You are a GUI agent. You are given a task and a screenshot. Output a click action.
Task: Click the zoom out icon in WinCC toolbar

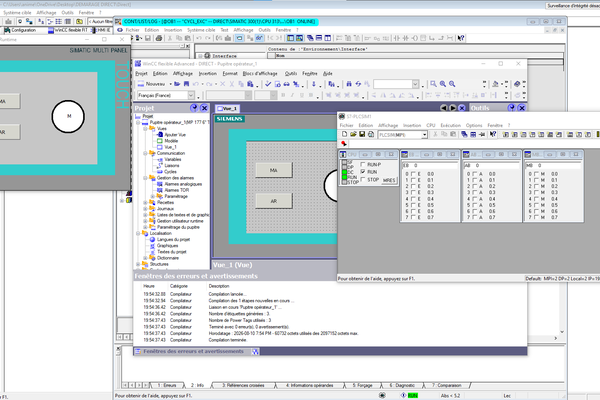(x=452, y=84)
